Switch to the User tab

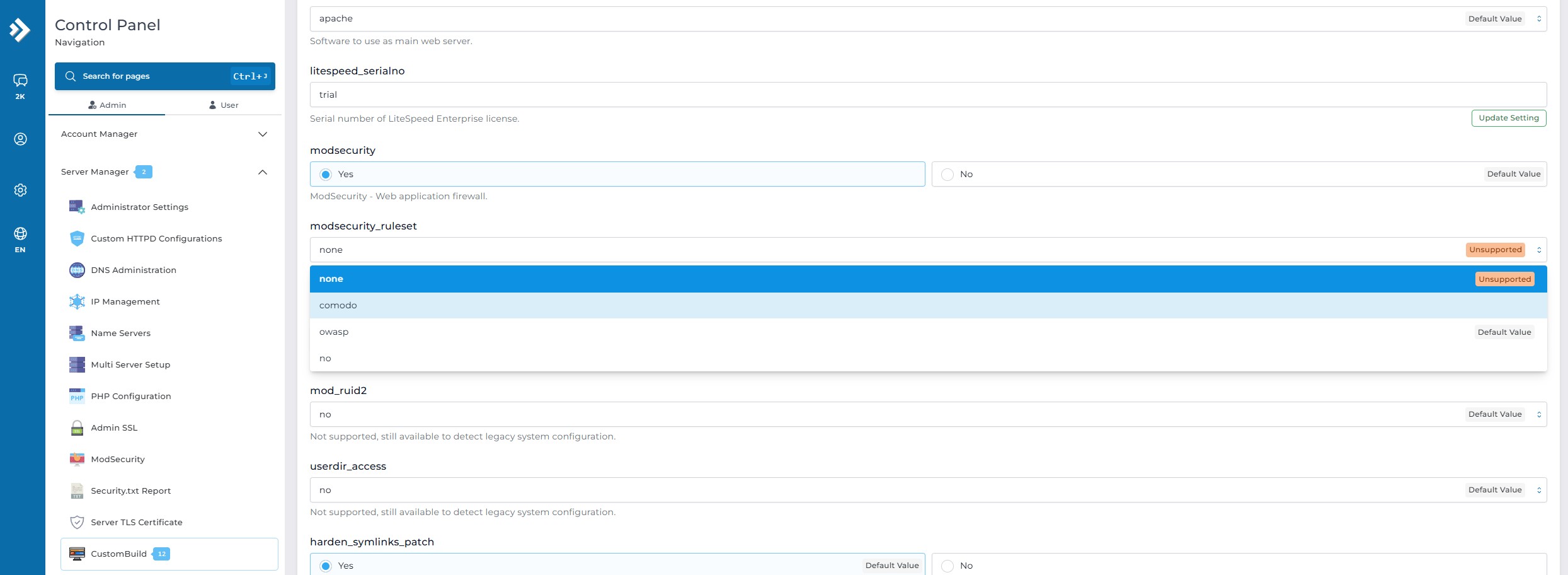tap(223, 105)
